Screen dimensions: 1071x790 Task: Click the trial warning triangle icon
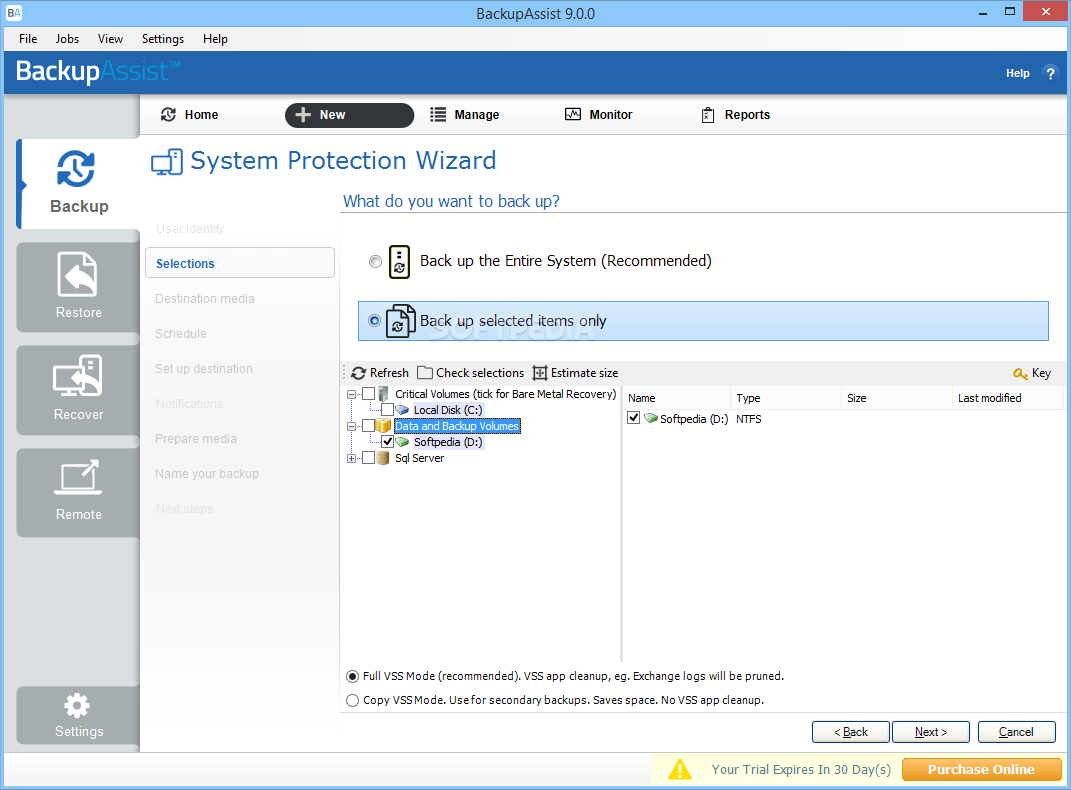click(x=680, y=770)
